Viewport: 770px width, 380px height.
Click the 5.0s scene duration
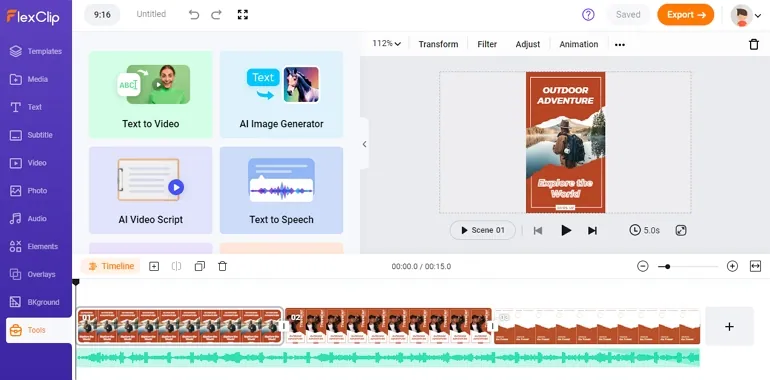click(x=644, y=230)
